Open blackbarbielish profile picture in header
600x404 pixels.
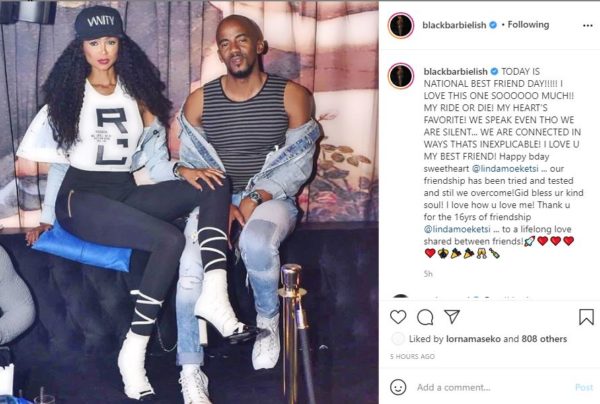point(401,26)
